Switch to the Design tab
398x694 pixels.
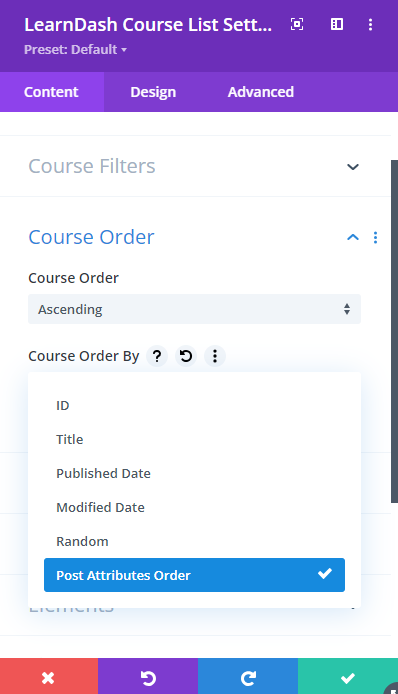point(153,92)
